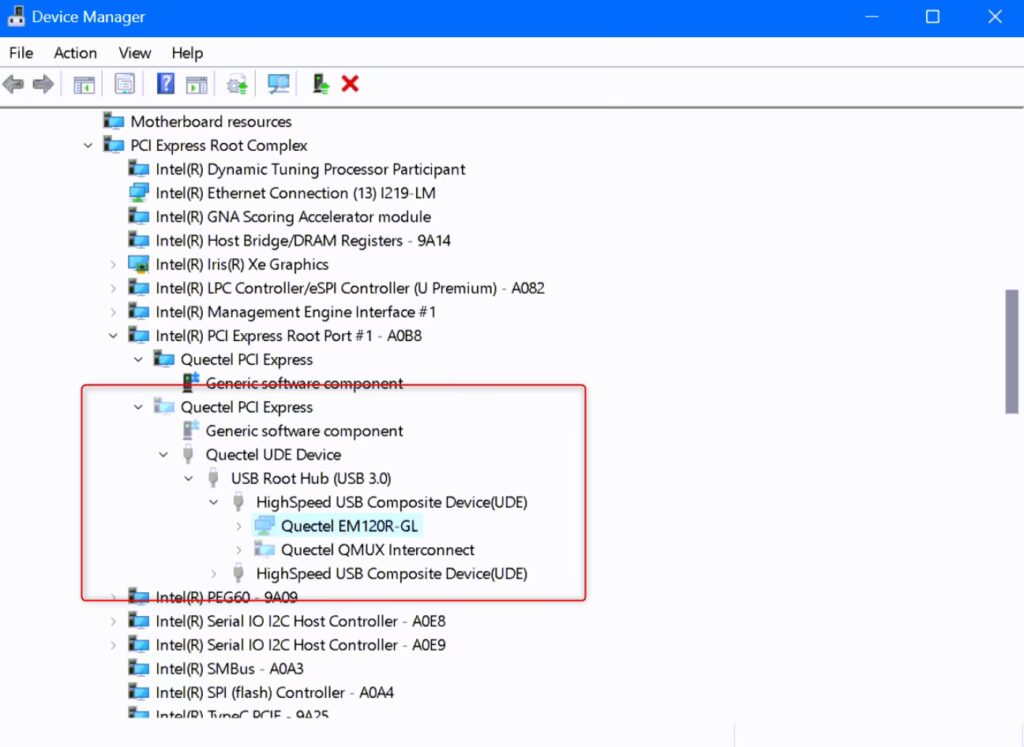
Task: Open the Action menu
Action: point(75,53)
